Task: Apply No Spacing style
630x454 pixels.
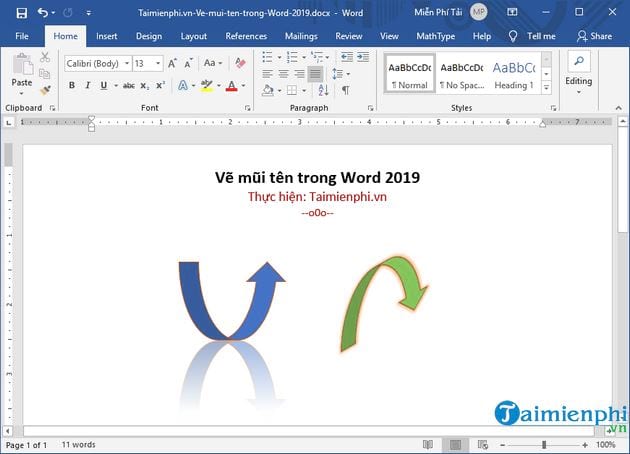Action: (x=462, y=73)
